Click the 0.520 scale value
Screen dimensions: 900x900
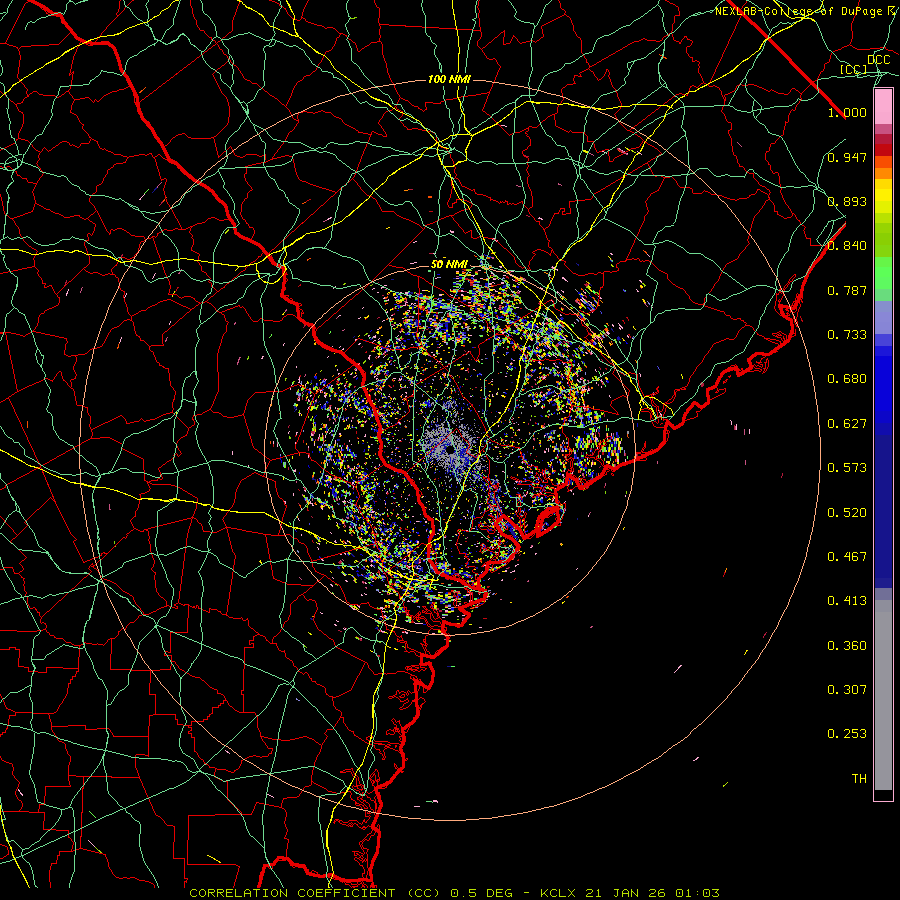[847, 513]
